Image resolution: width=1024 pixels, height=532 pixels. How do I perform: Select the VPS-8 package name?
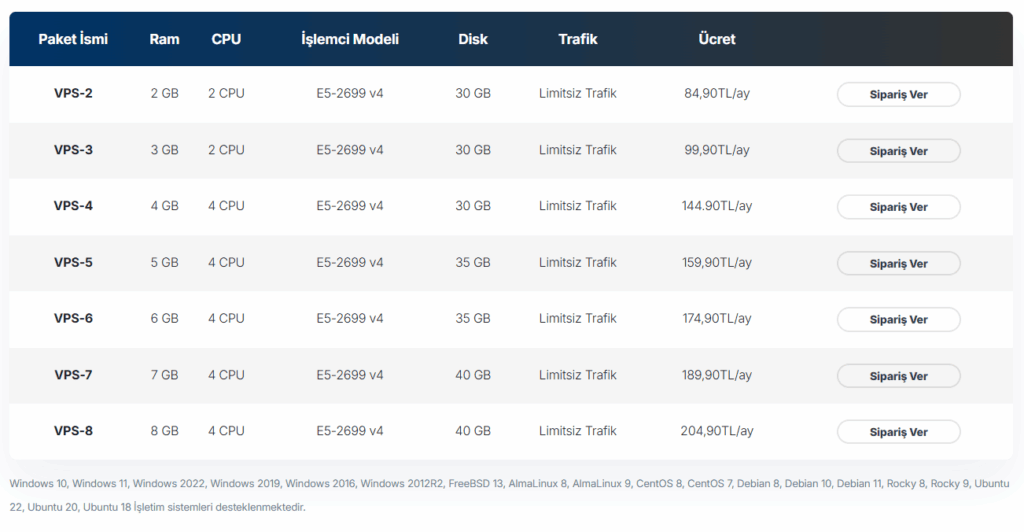73,431
